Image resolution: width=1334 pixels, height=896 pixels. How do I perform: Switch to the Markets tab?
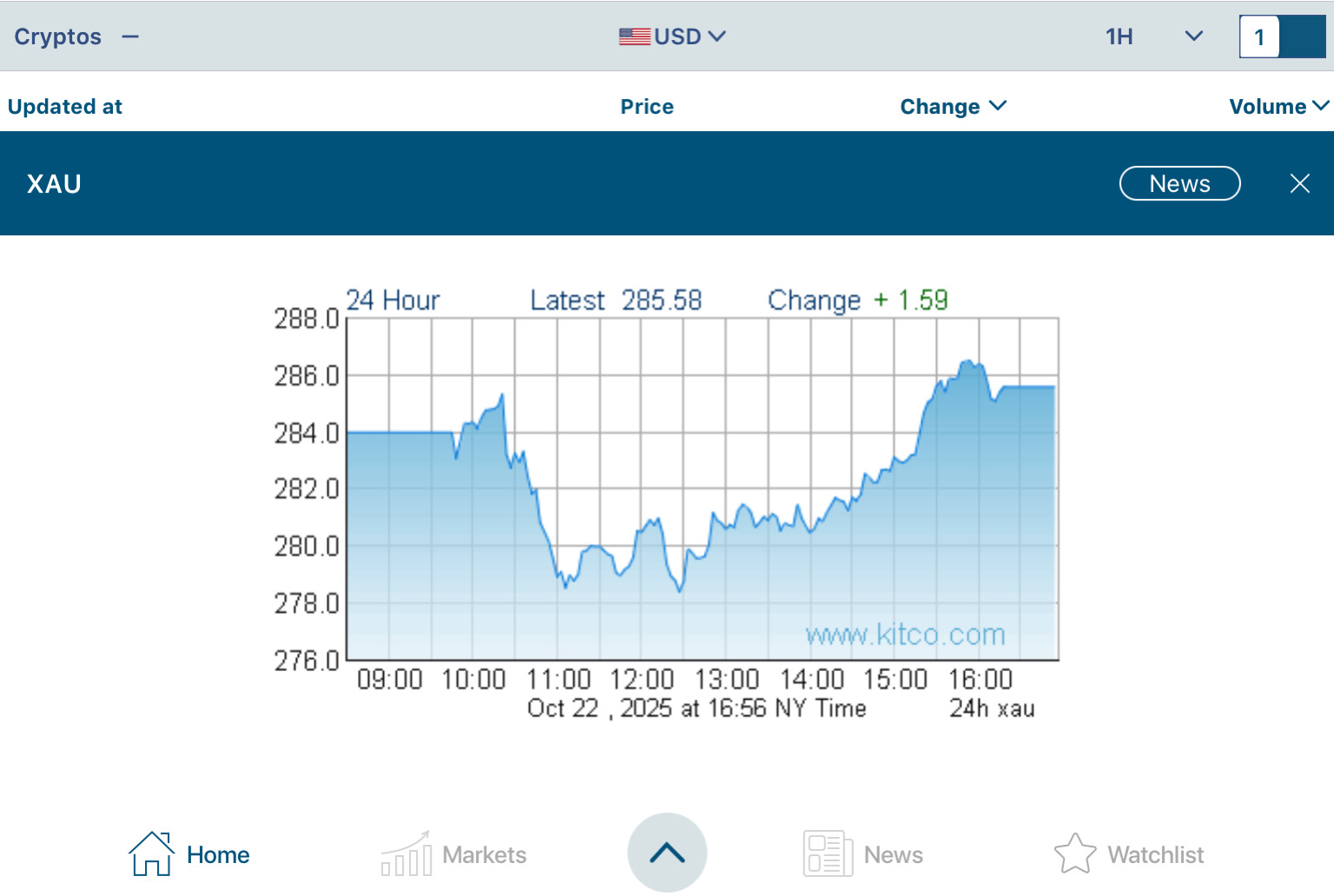[453, 854]
